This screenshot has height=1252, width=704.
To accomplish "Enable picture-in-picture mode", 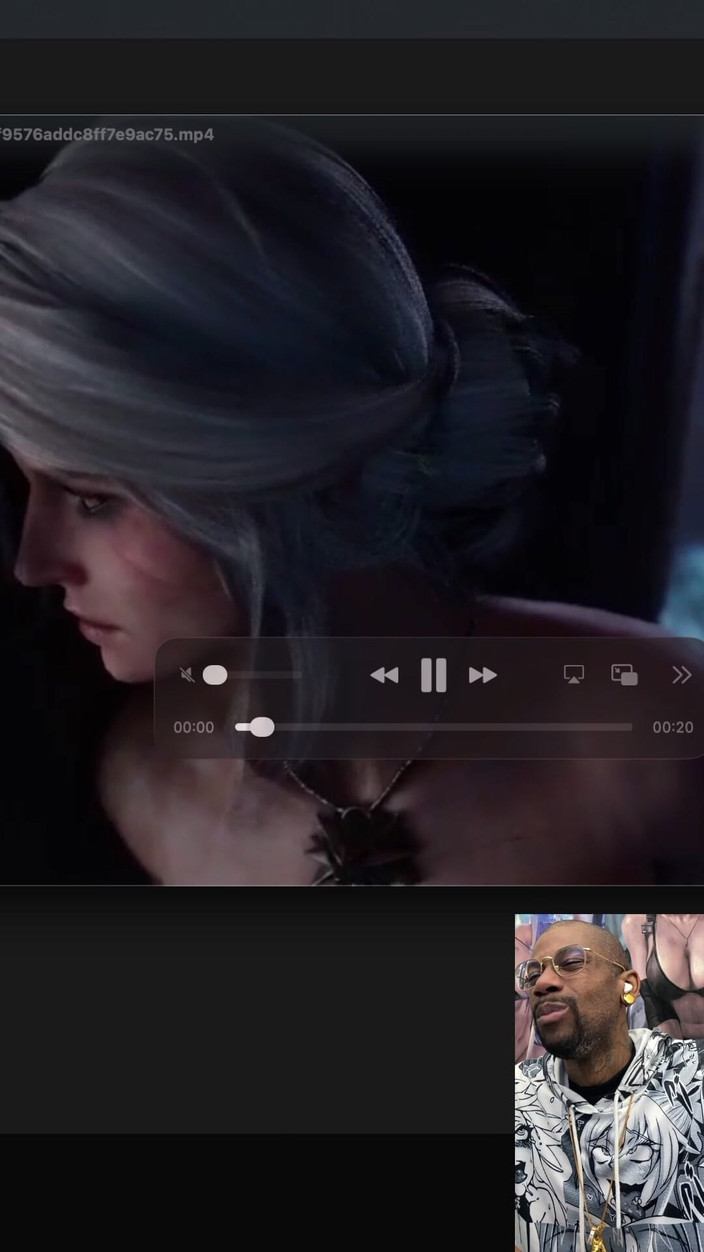I will [624, 675].
